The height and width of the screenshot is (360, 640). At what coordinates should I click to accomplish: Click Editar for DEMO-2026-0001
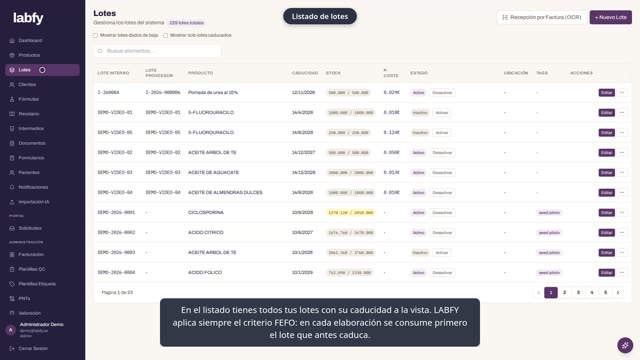point(607,213)
